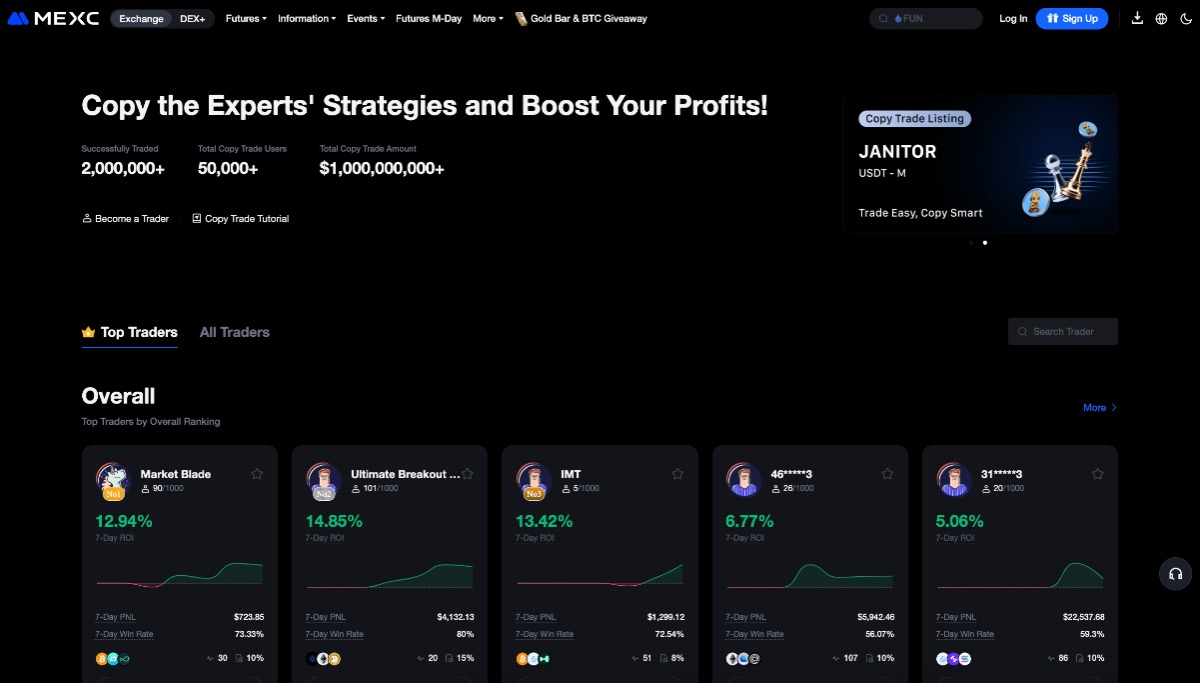The width and height of the screenshot is (1200, 683).
Task: Click the 46*****3 trader avatar
Action: click(x=744, y=480)
